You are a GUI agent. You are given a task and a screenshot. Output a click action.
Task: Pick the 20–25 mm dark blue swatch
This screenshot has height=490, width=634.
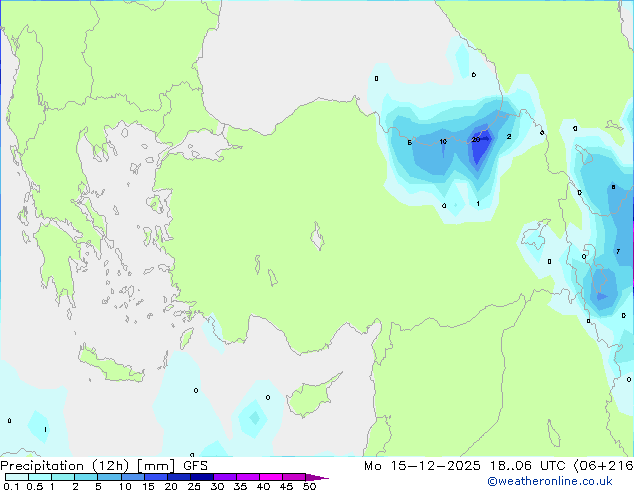(x=179, y=477)
